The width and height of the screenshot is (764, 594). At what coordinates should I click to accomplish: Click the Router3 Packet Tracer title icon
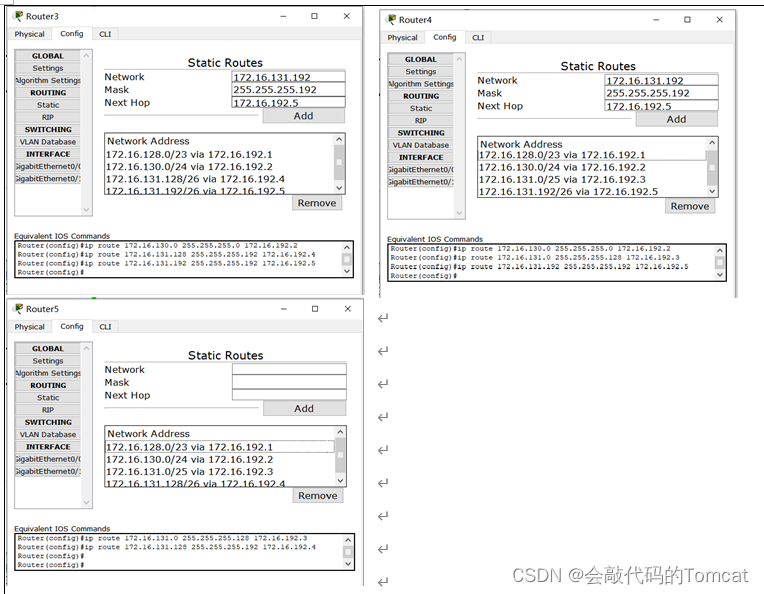18,16
